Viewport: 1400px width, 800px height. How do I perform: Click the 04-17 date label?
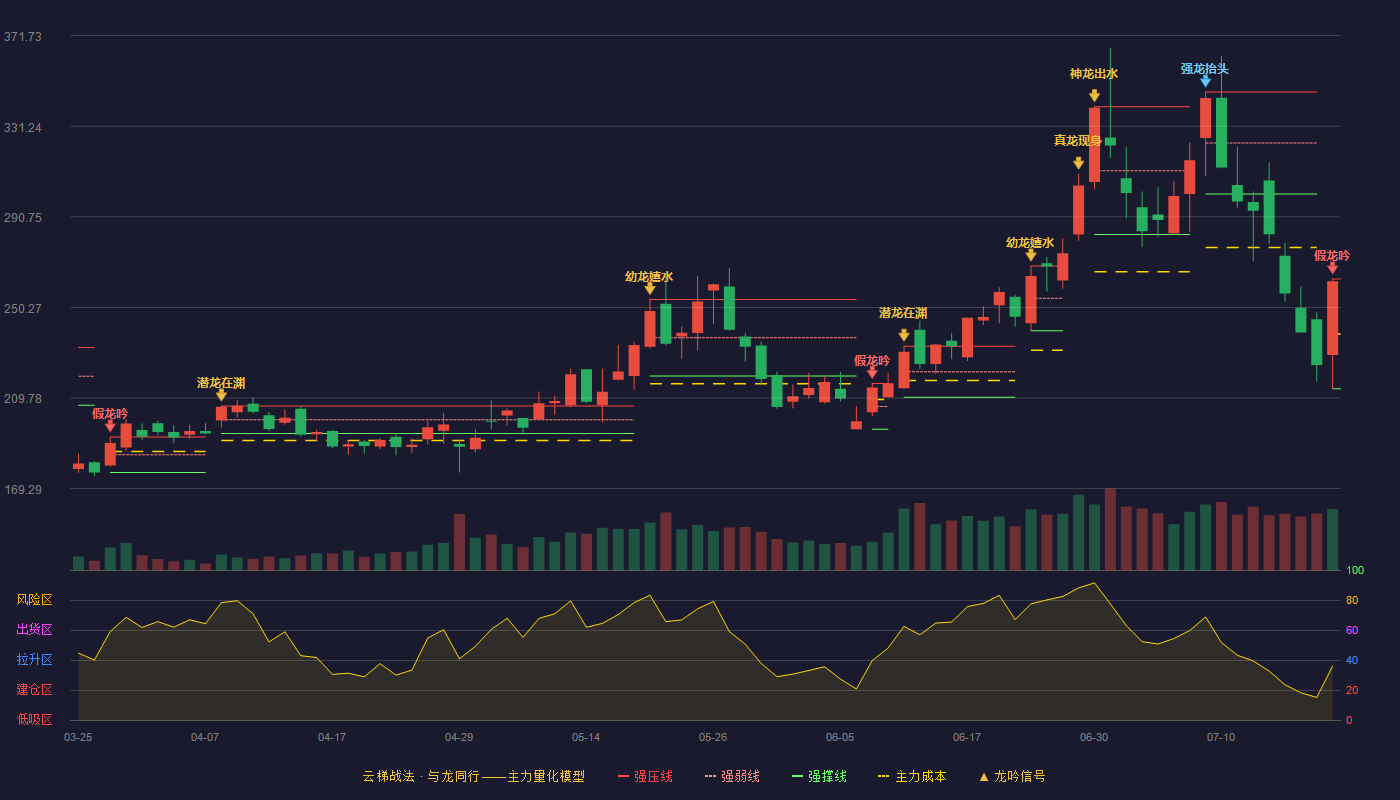(x=332, y=737)
